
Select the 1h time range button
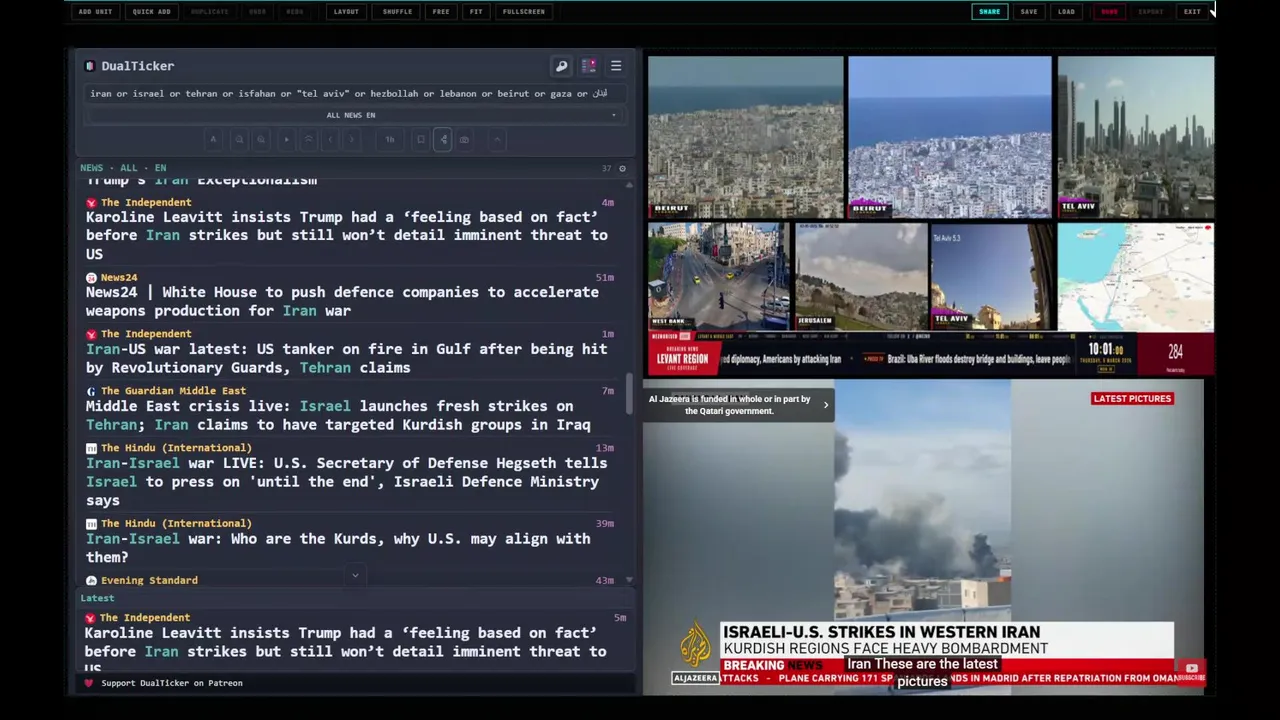pos(390,140)
